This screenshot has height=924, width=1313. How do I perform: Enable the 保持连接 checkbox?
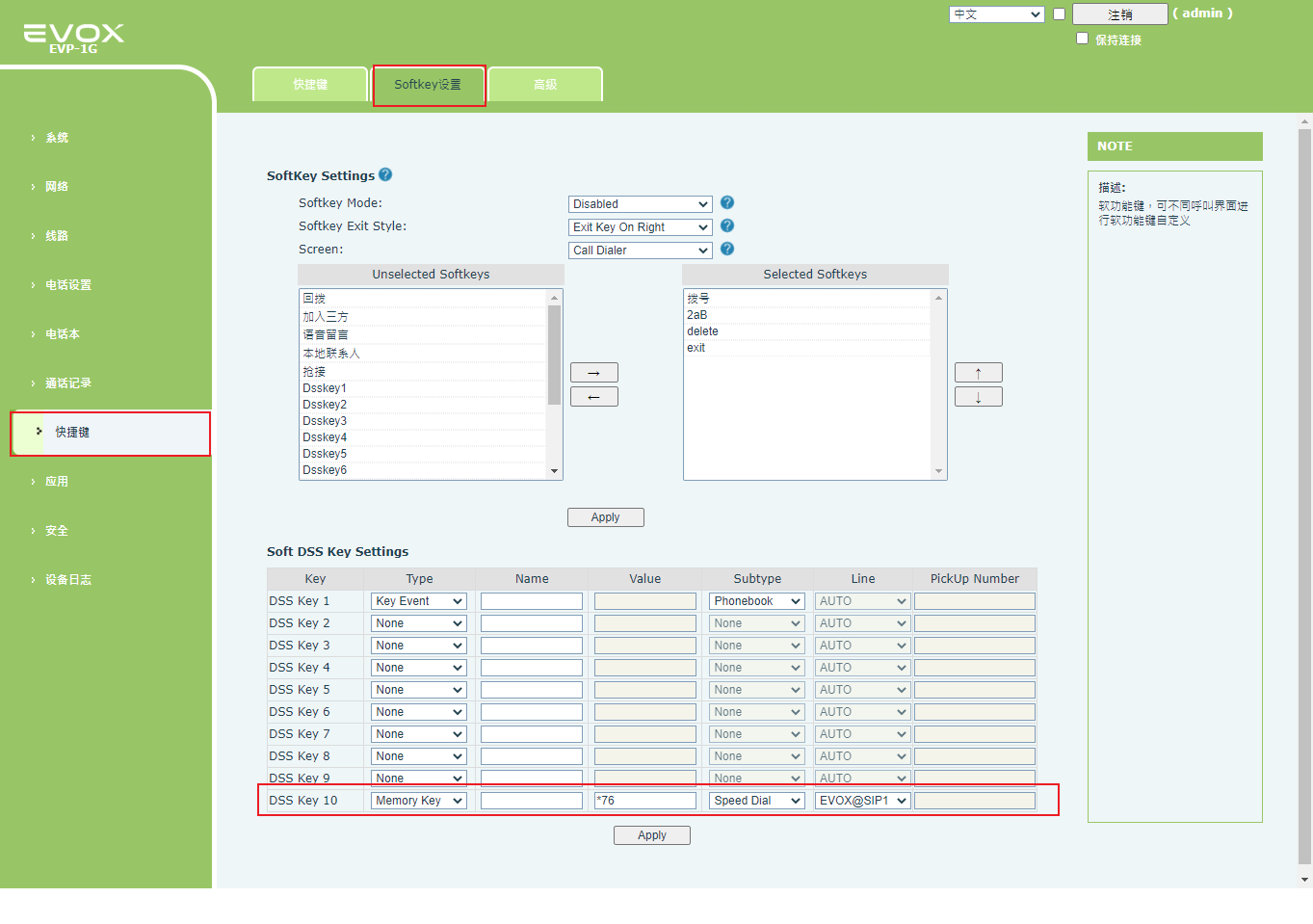click(1082, 39)
